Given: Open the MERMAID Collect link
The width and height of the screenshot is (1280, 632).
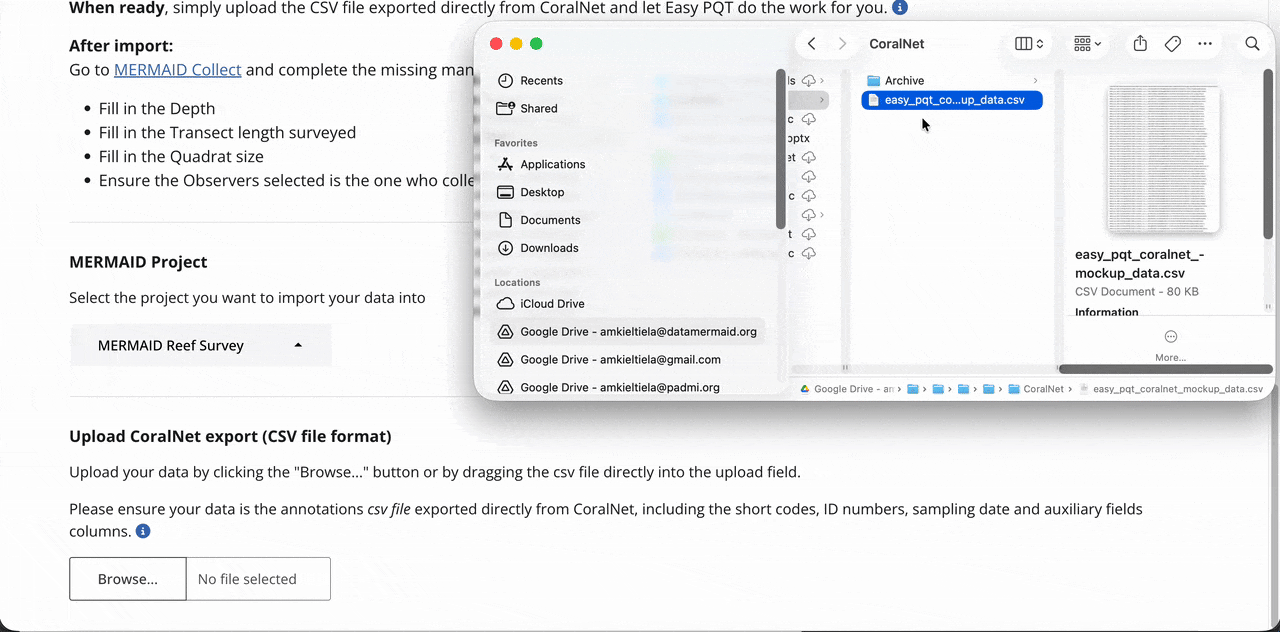Looking at the screenshot, I should [177, 70].
